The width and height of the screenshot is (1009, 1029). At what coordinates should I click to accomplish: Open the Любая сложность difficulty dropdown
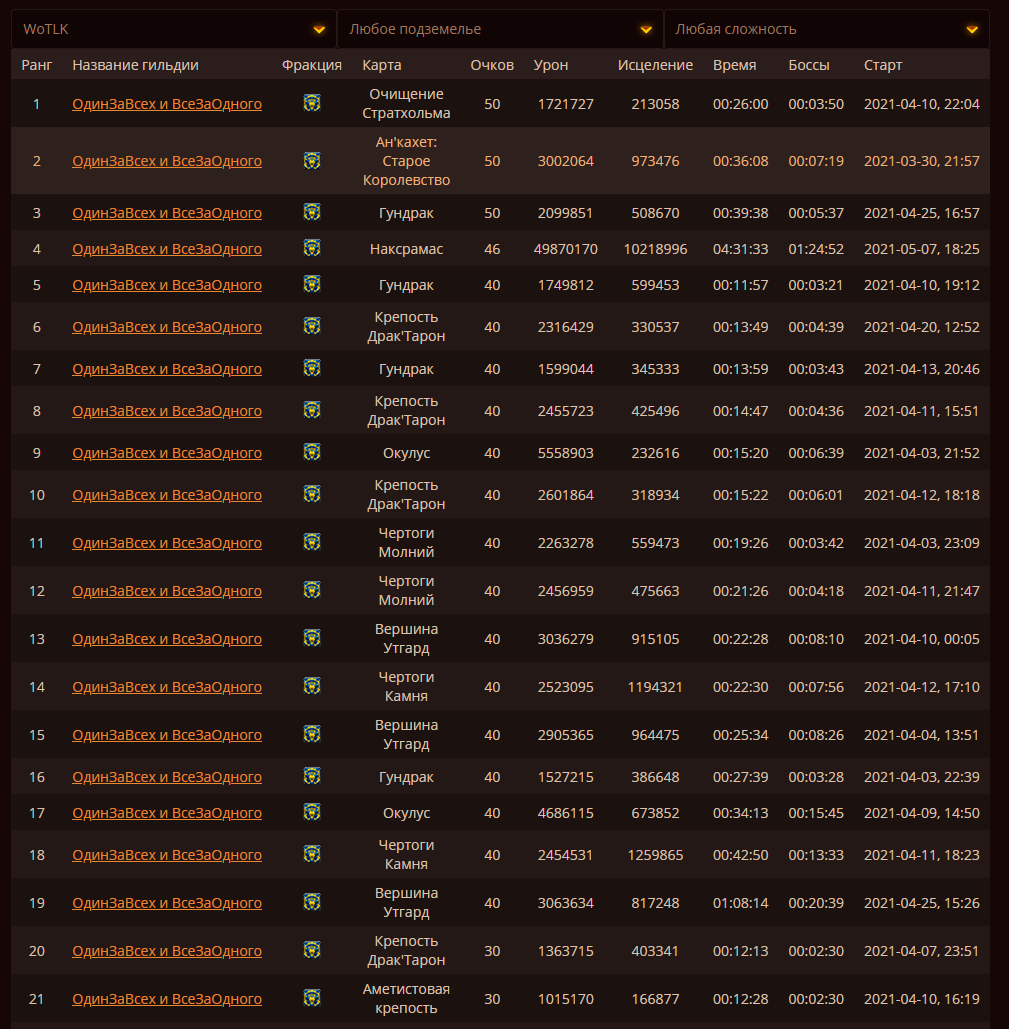tap(826, 30)
